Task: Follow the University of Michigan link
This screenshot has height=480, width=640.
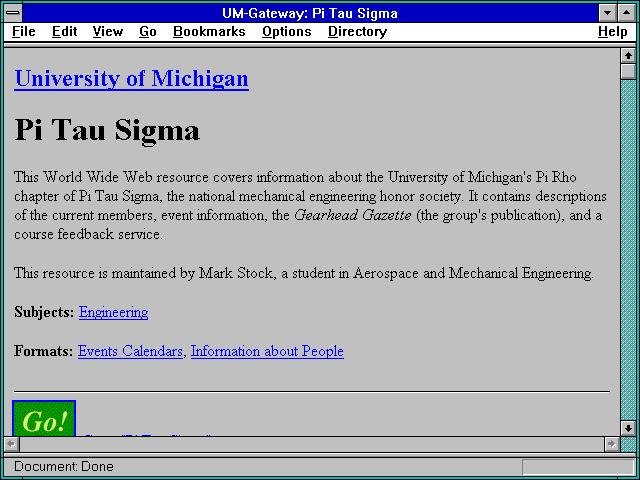Action: click(x=131, y=78)
